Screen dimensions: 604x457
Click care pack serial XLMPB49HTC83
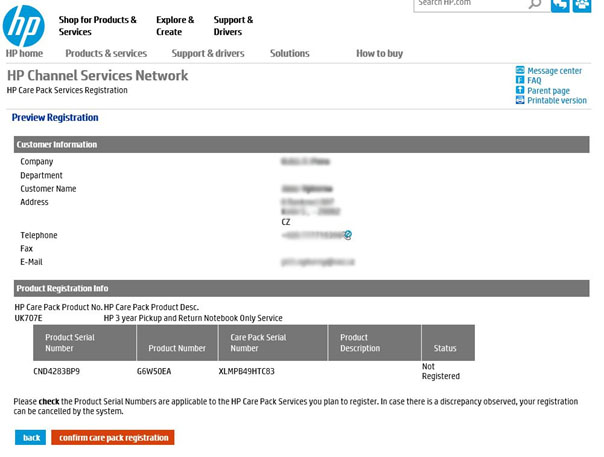point(247,371)
